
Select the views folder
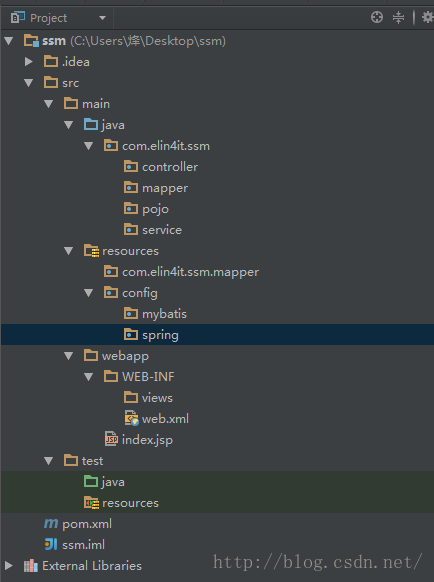point(157,398)
